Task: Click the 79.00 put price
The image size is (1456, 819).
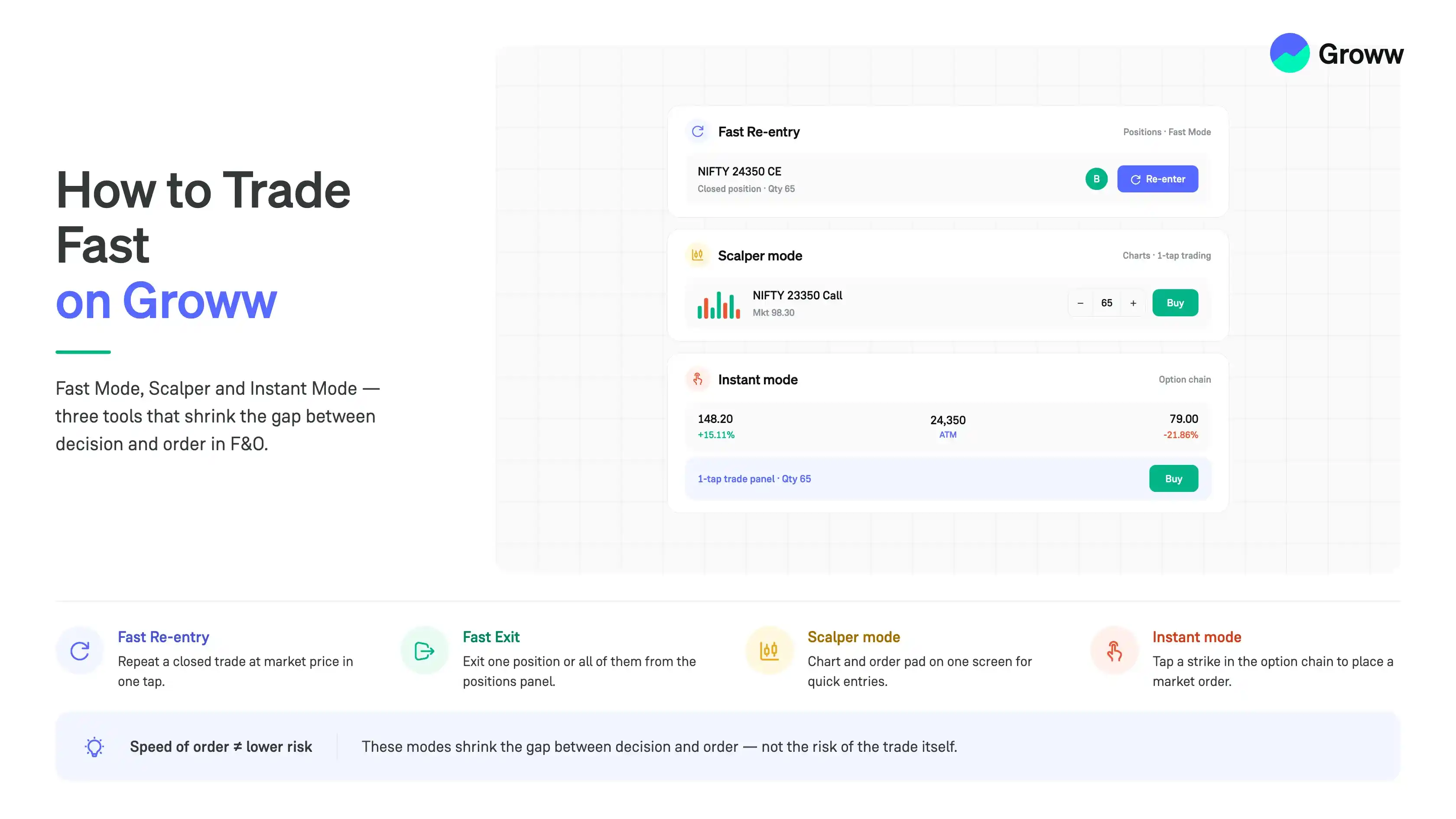Action: pyautogui.click(x=1183, y=419)
